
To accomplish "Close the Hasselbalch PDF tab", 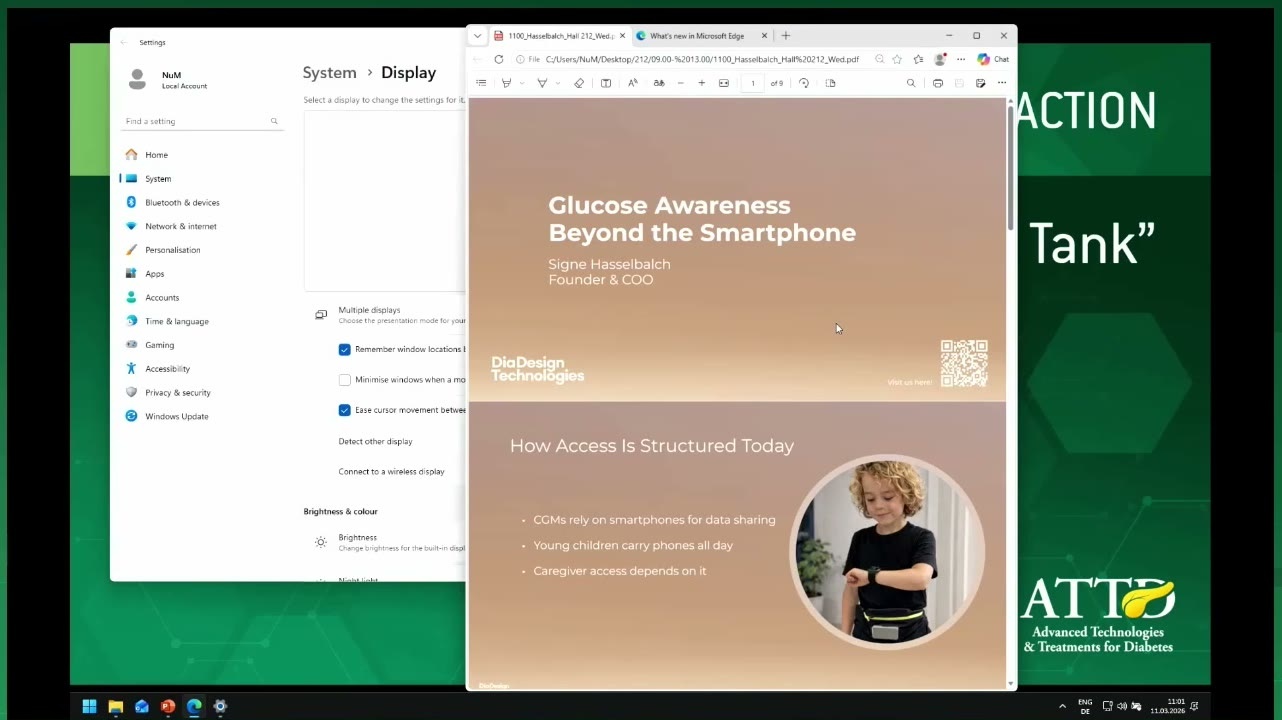I will pyautogui.click(x=622, y=36).
